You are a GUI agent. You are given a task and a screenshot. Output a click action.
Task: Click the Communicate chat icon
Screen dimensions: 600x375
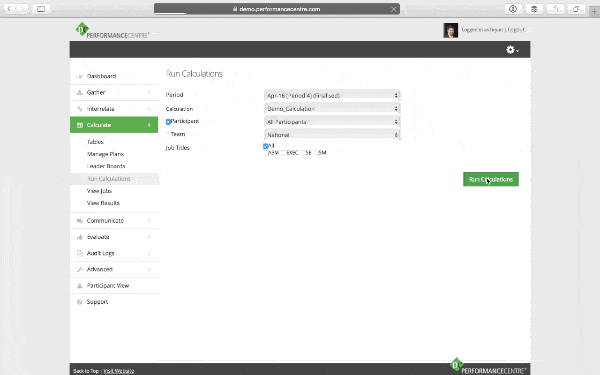click(x=80, y=221)
